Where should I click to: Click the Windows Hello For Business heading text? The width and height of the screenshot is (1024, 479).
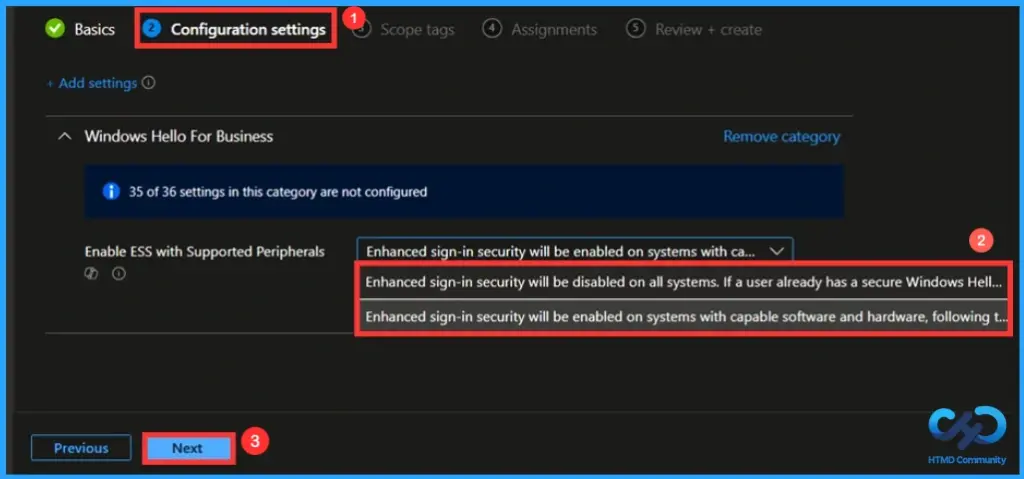coord(178,137)
